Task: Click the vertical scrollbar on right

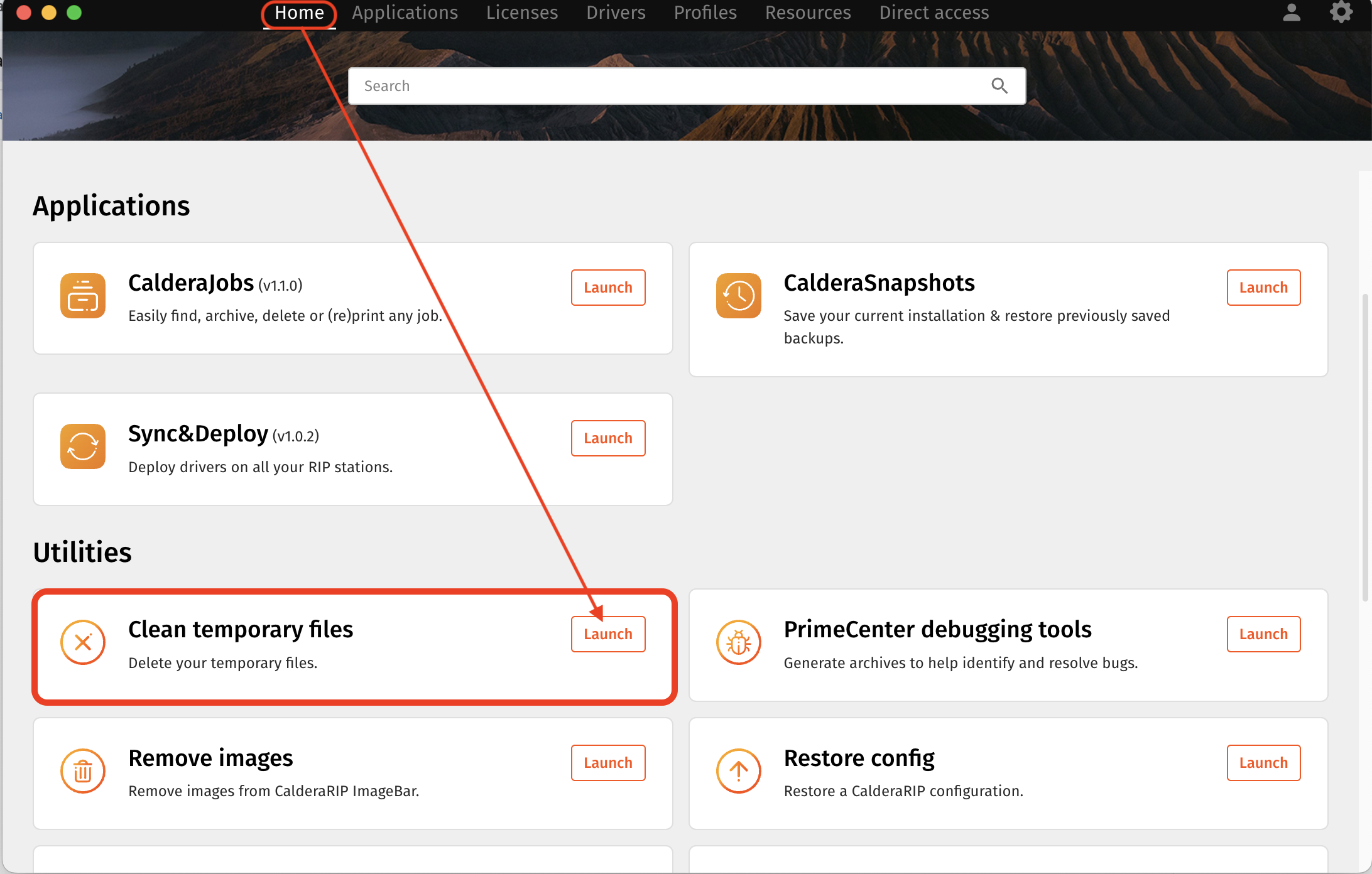Action: coord(1364,446)
